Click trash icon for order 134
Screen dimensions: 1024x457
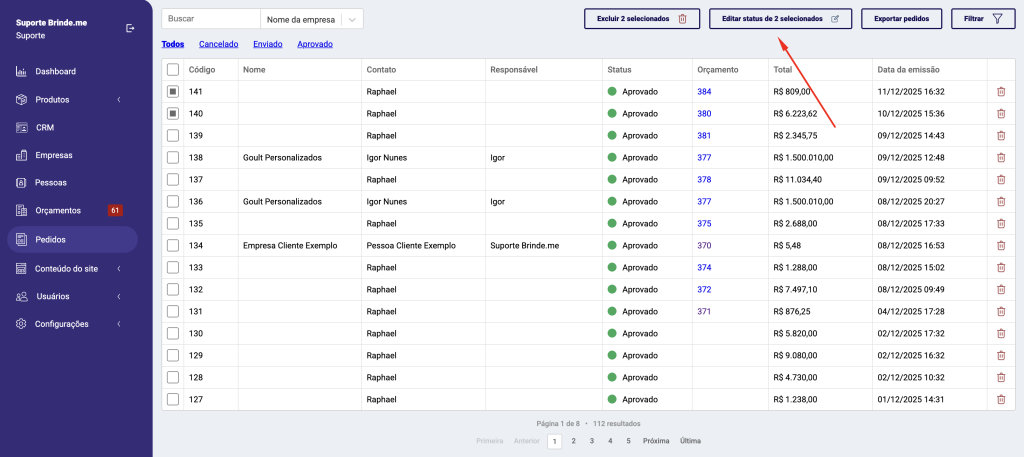(1001, 245)
